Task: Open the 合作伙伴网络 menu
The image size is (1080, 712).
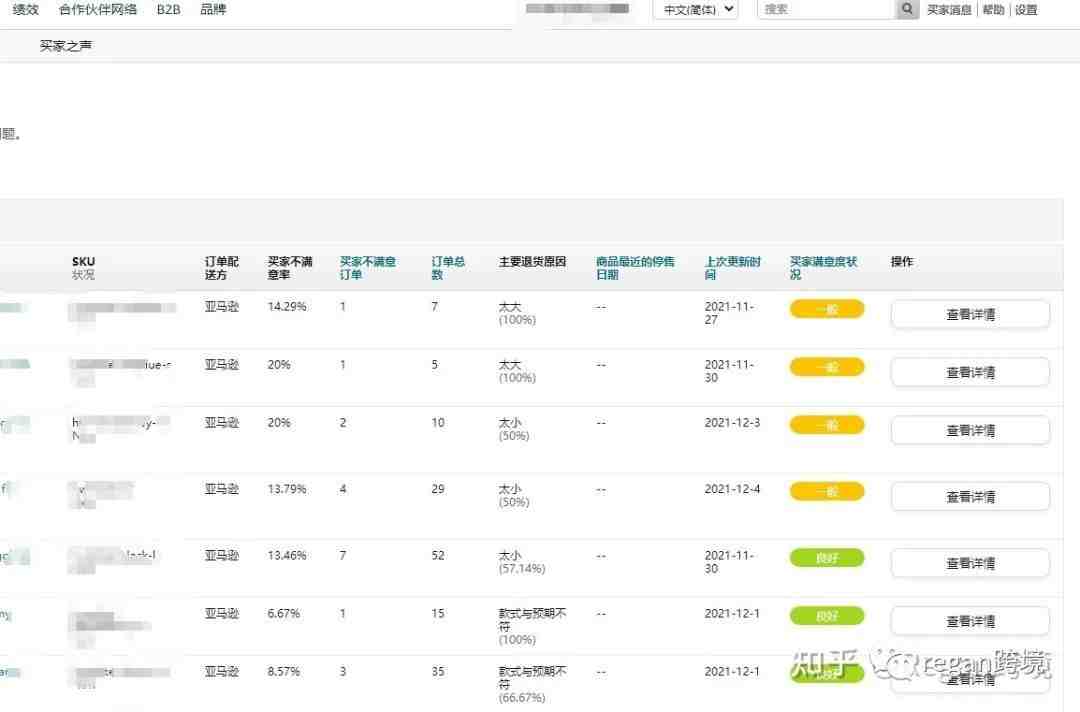Action: (x=98, y=10)
